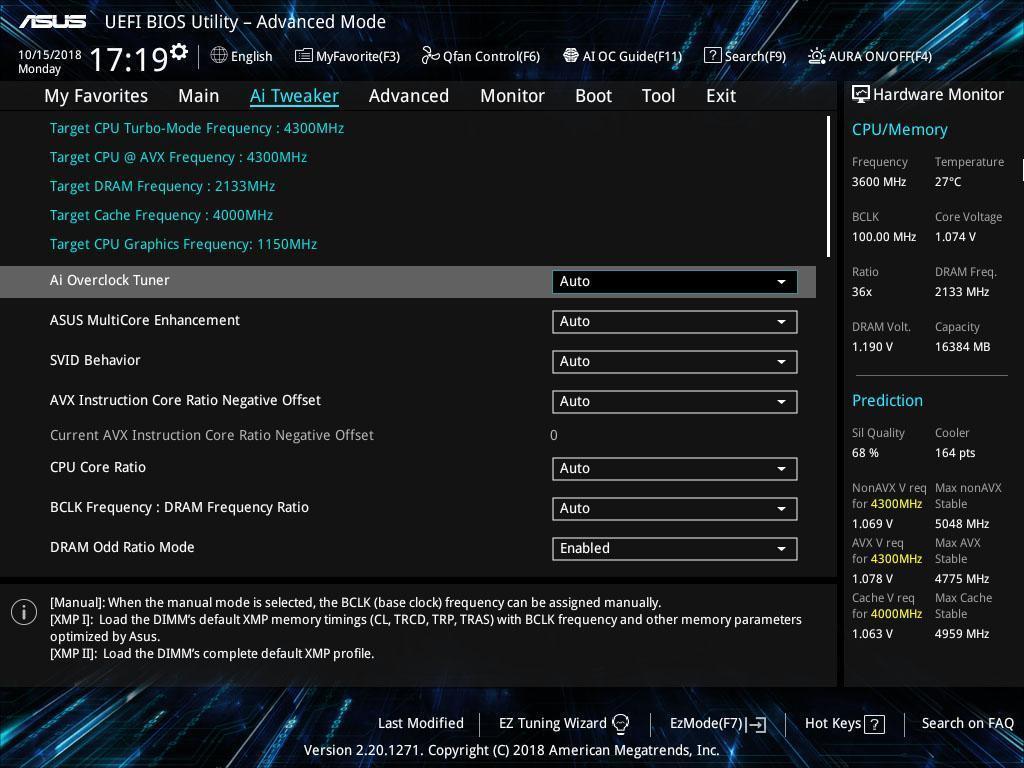This screenshot has width=1024, height=768.
Task: Switch to the Main tab
Action: (199, 96)
